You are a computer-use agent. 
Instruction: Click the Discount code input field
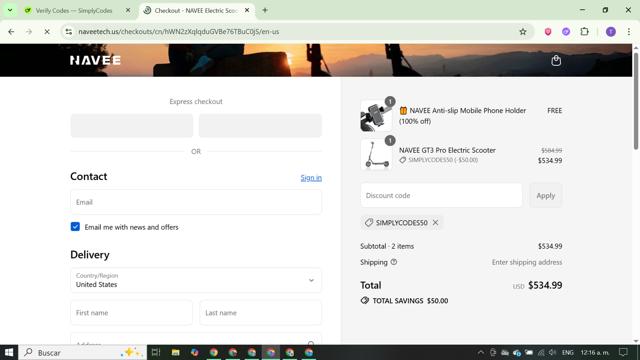[441, 195]
